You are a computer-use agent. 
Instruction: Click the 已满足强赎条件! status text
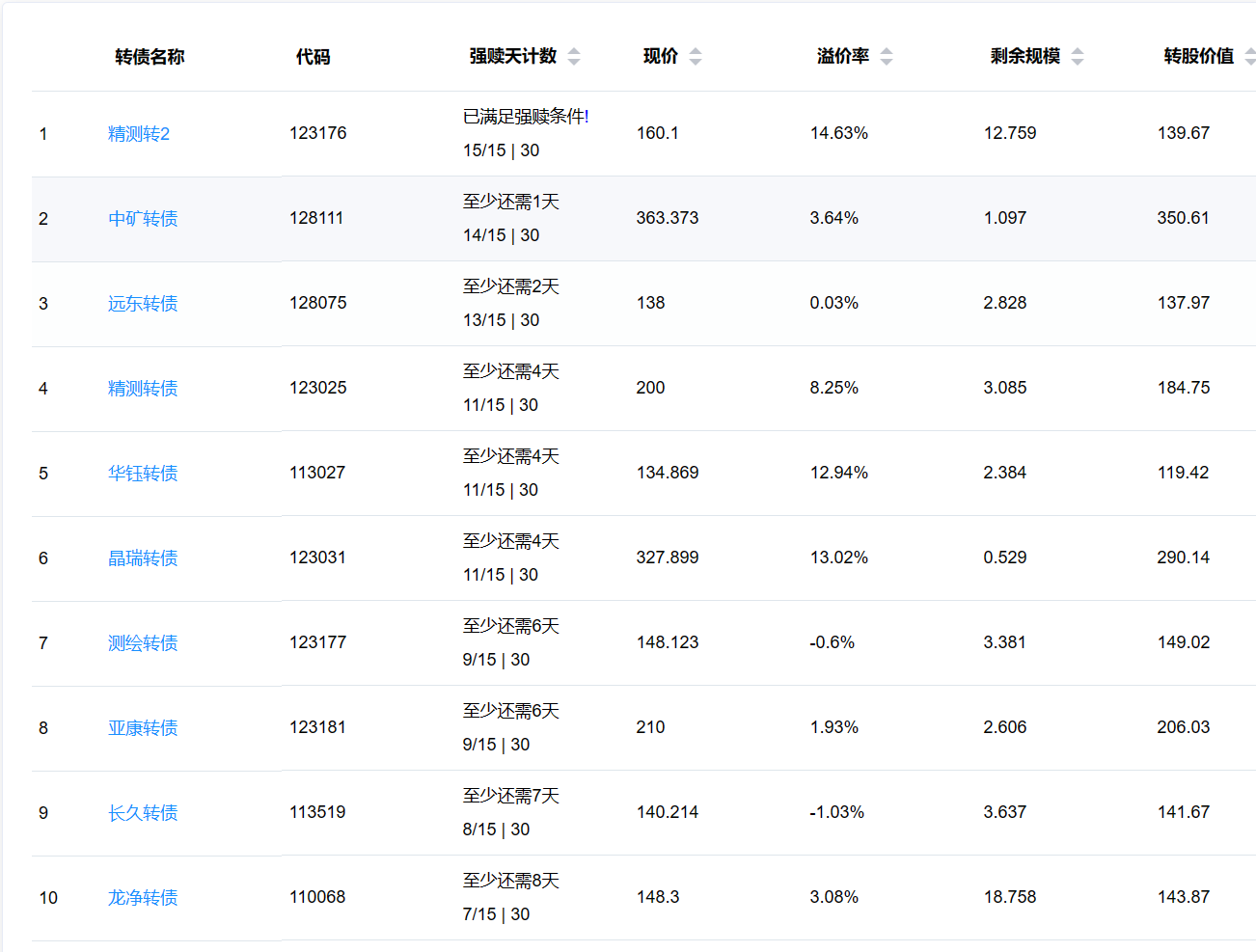[526, 117]
